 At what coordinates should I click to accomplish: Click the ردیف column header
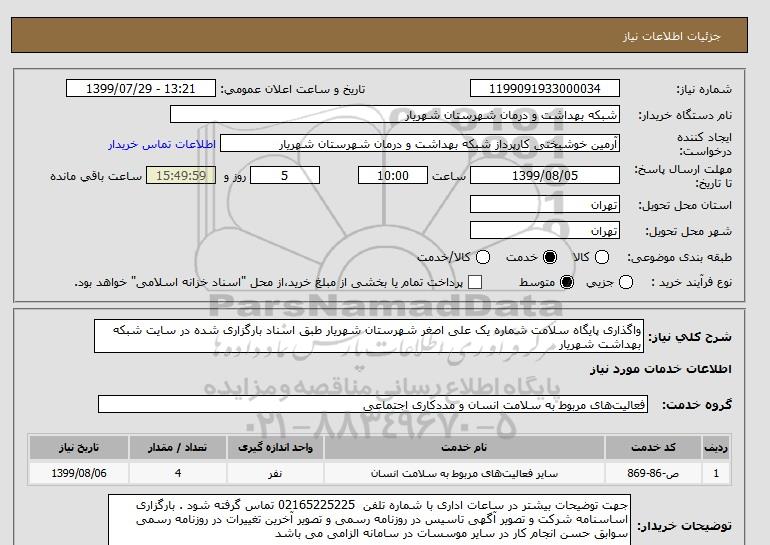coord(716,447)
